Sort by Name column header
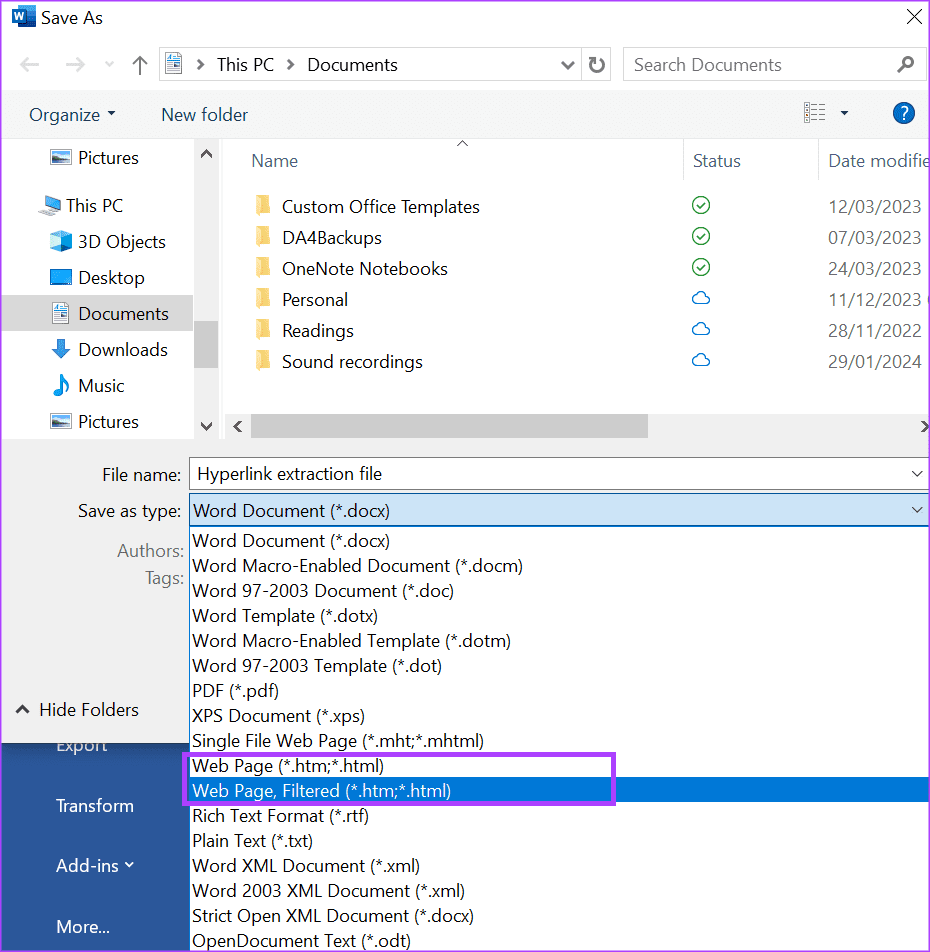The height and width of the screenshot is (952, 930). 274,161
